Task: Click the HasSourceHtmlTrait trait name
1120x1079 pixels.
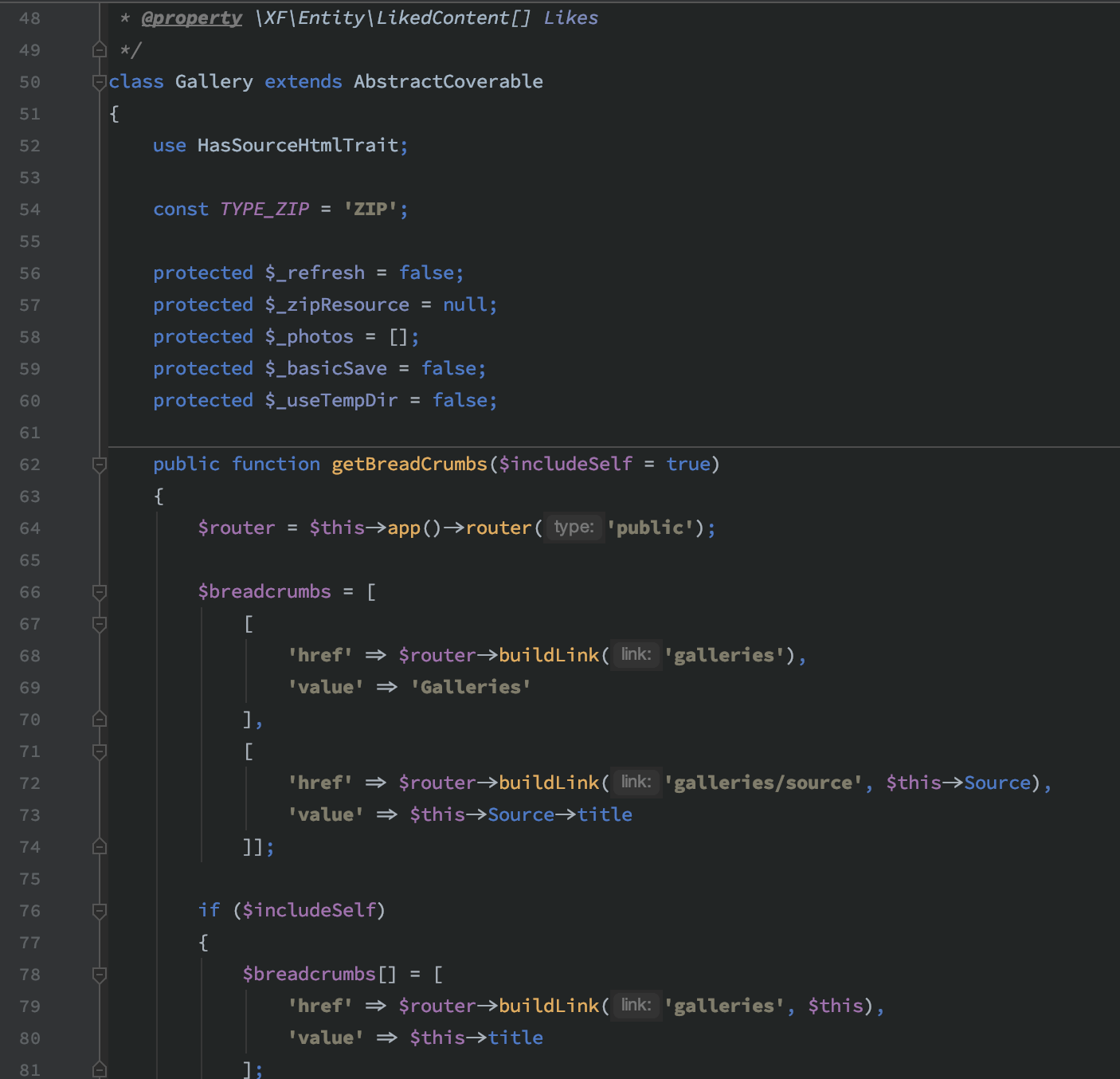Action: pos(297,146)
